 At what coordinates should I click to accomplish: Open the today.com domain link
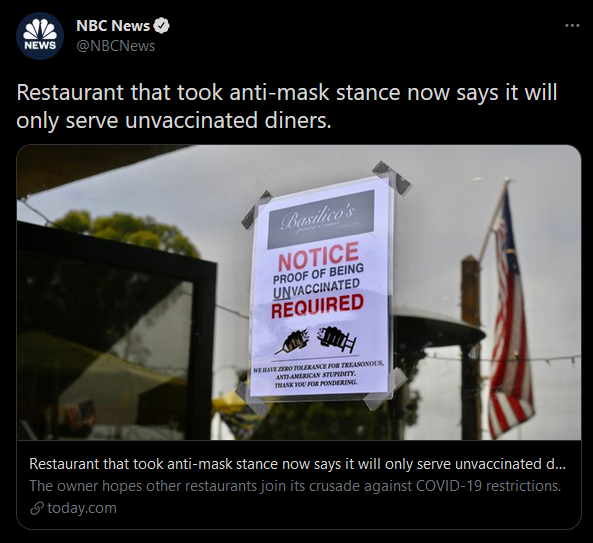tap(82, 508)
